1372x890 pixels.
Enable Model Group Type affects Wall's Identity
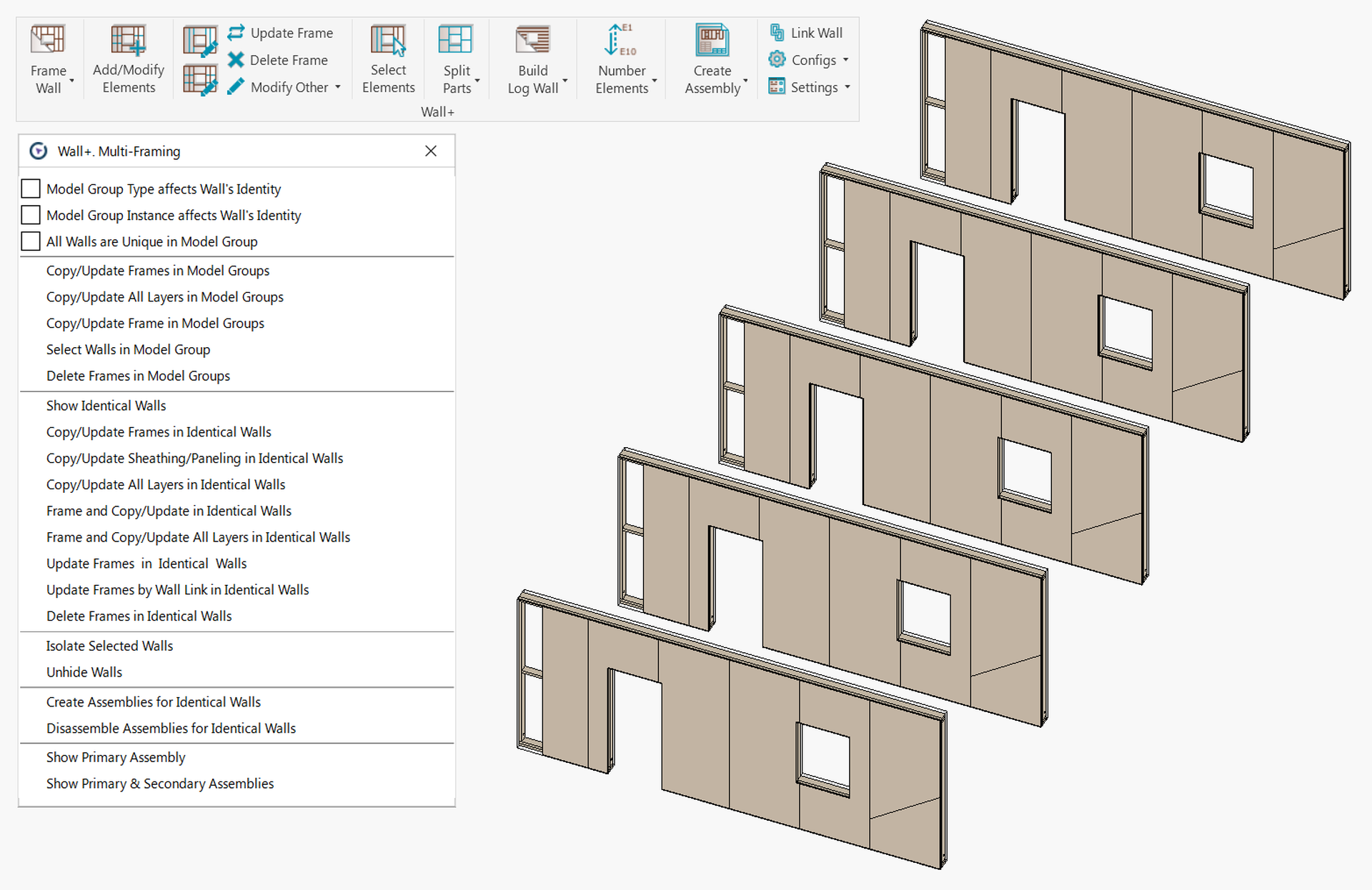(30, 189)
